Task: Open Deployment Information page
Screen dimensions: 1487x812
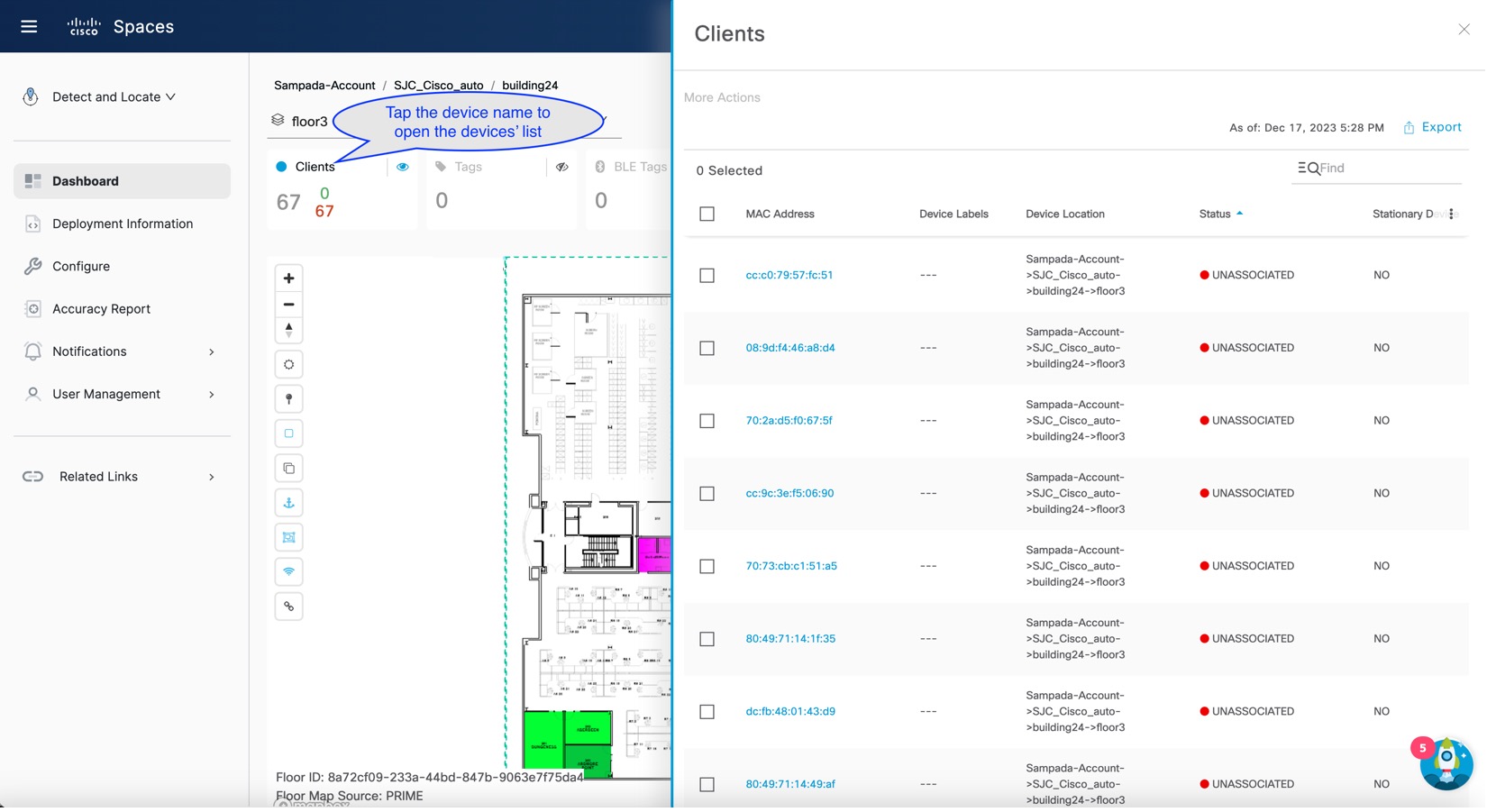Action: [x=123, y=224]
